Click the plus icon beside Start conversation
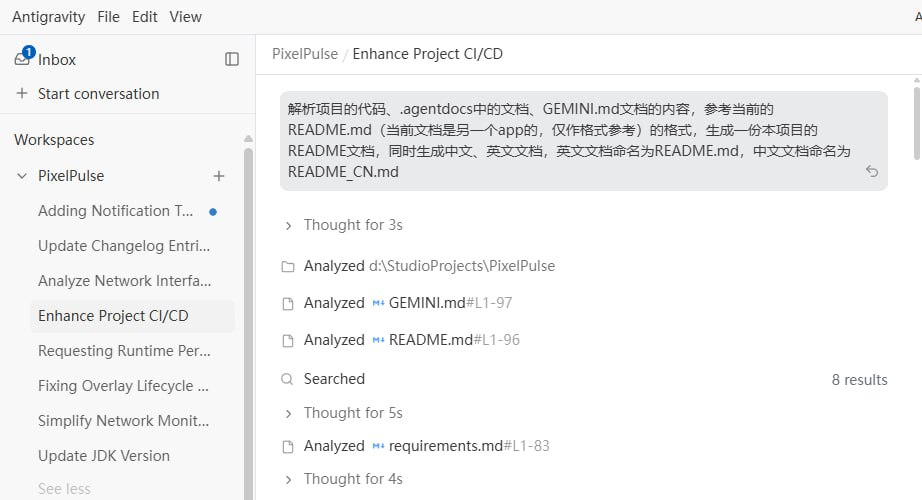This screenshot has height=500, width=922. (22, 94)
